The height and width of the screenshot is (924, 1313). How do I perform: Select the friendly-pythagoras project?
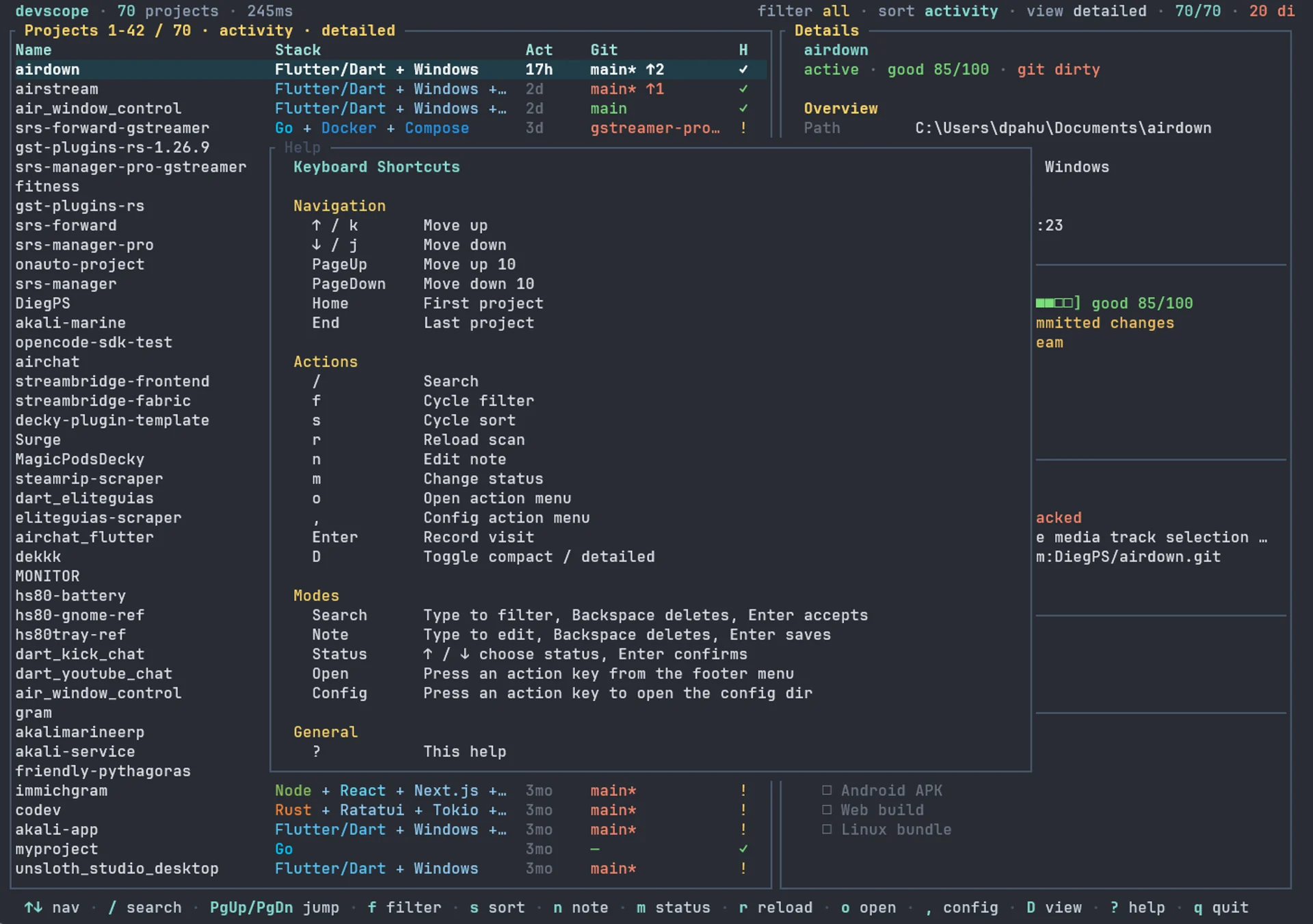pos(103,771)
